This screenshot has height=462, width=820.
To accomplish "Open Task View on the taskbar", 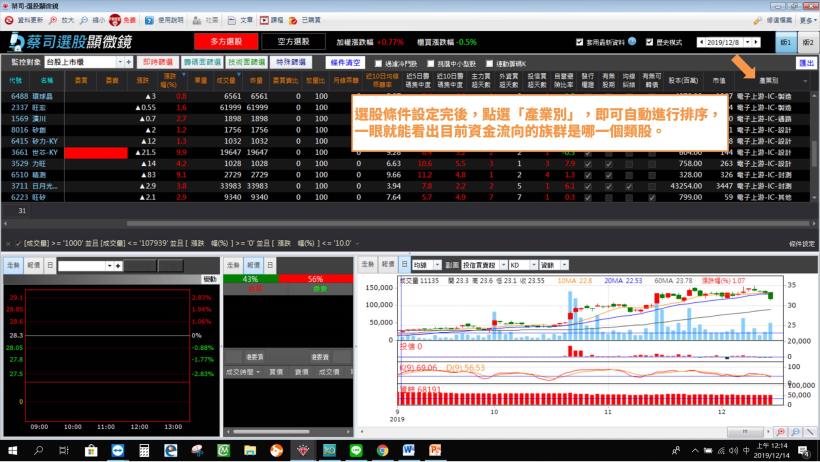I will coord(64,450).
